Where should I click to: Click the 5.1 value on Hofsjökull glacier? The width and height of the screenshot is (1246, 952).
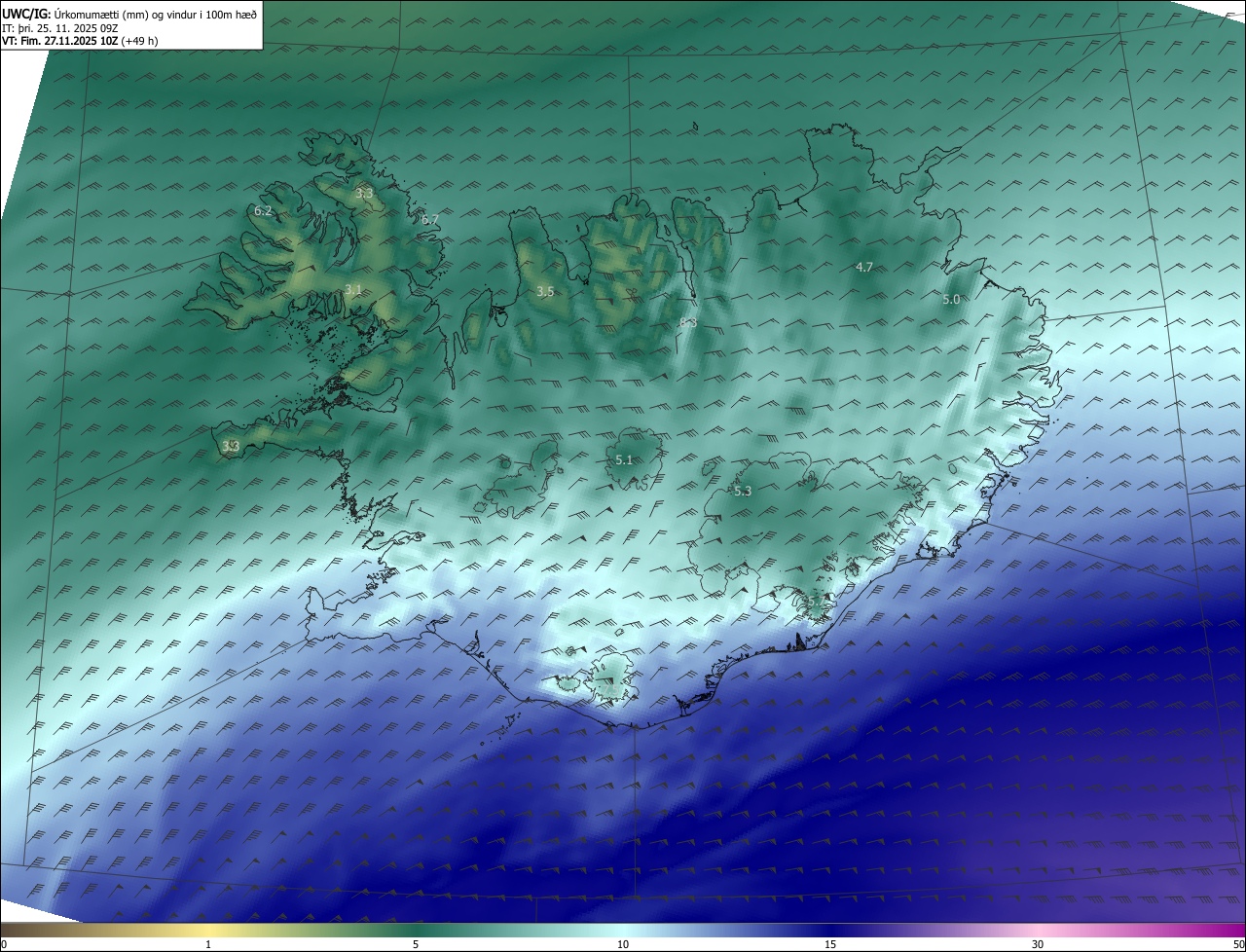point(625,458)
